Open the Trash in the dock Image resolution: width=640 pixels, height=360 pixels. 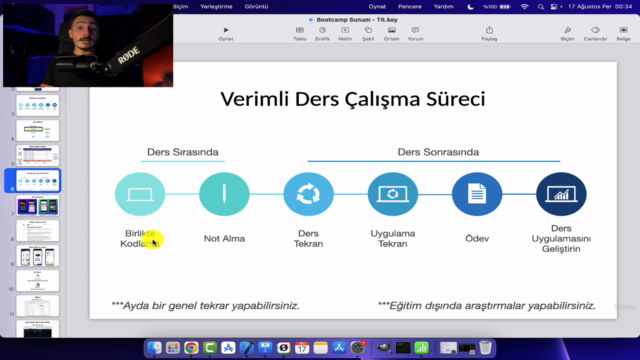(x=485, y=348)
